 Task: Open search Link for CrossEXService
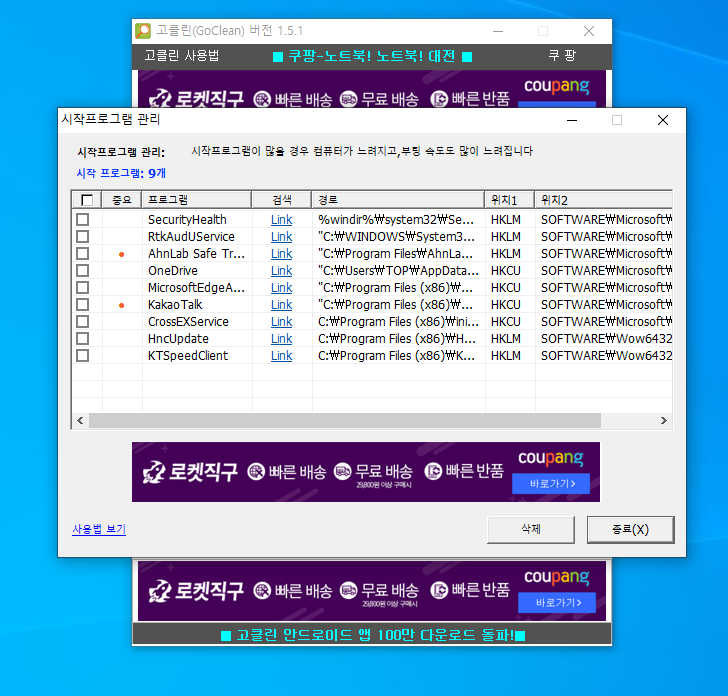(281, 322)
